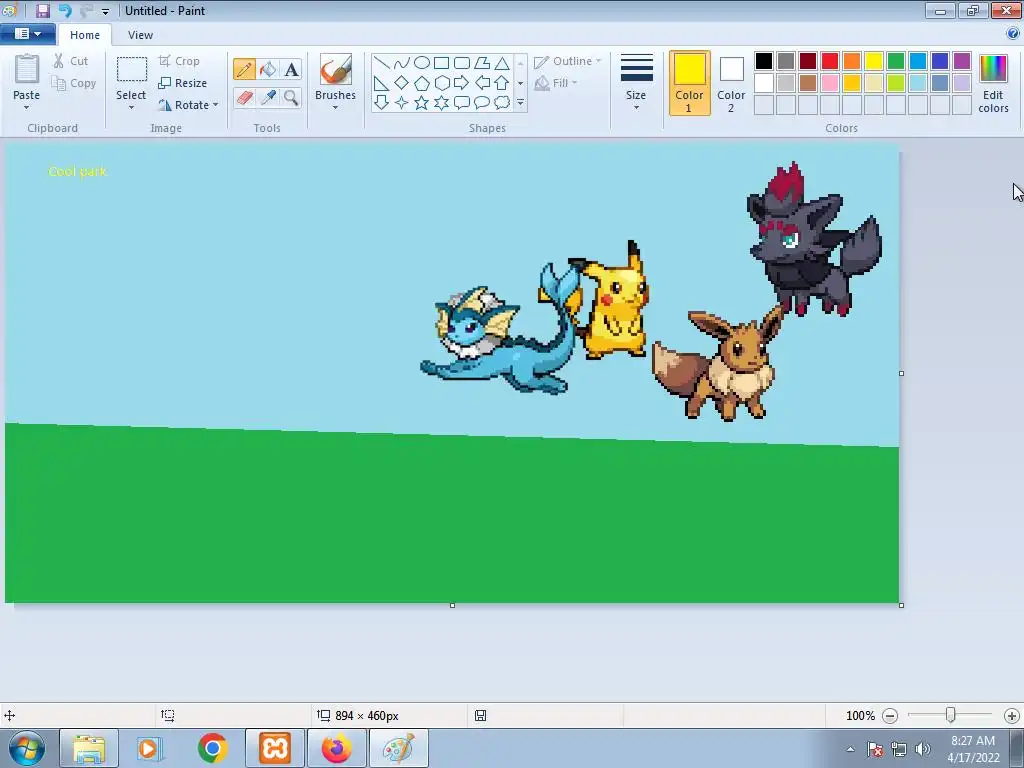Open Edit colors dialog

pos(993,83)
